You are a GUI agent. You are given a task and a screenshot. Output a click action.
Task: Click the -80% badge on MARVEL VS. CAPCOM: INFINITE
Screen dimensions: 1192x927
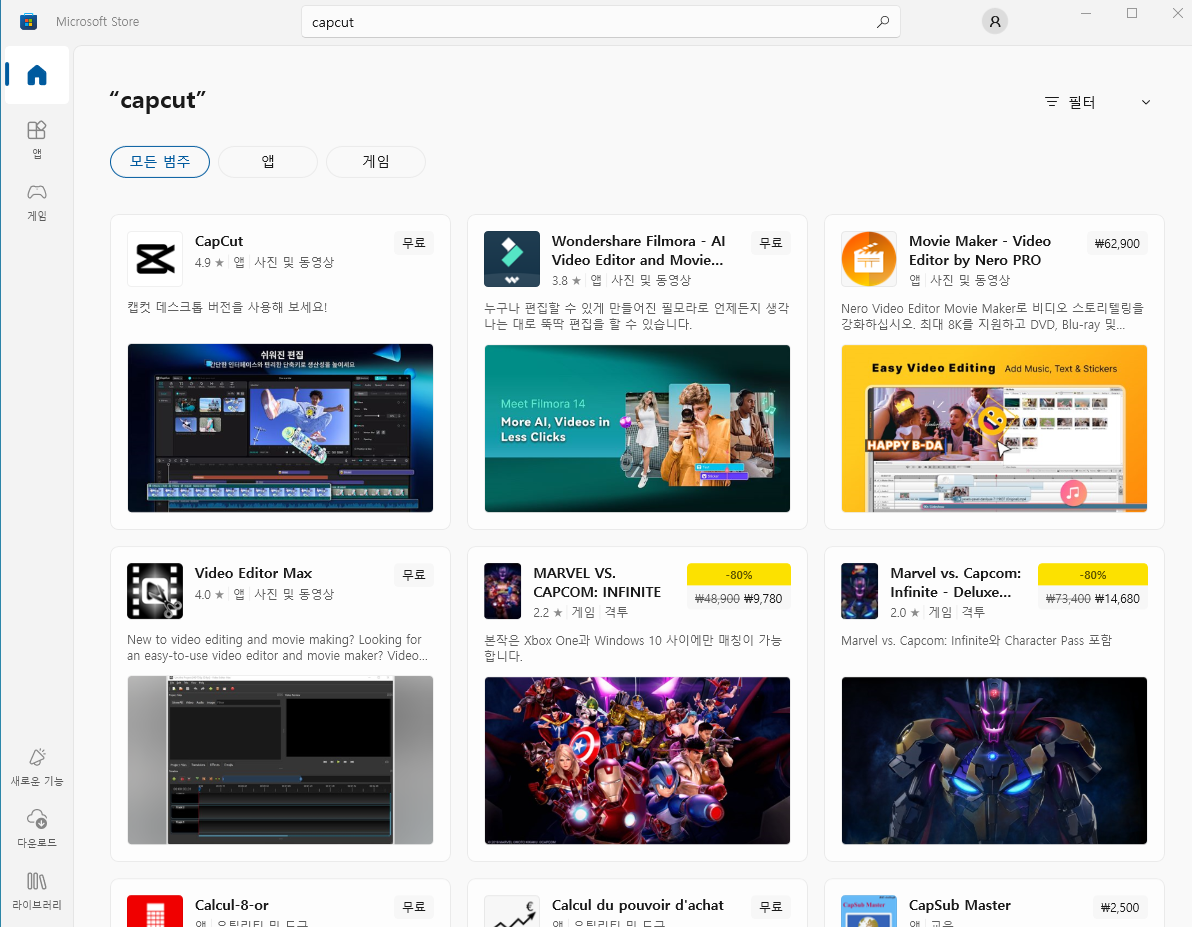739,575
